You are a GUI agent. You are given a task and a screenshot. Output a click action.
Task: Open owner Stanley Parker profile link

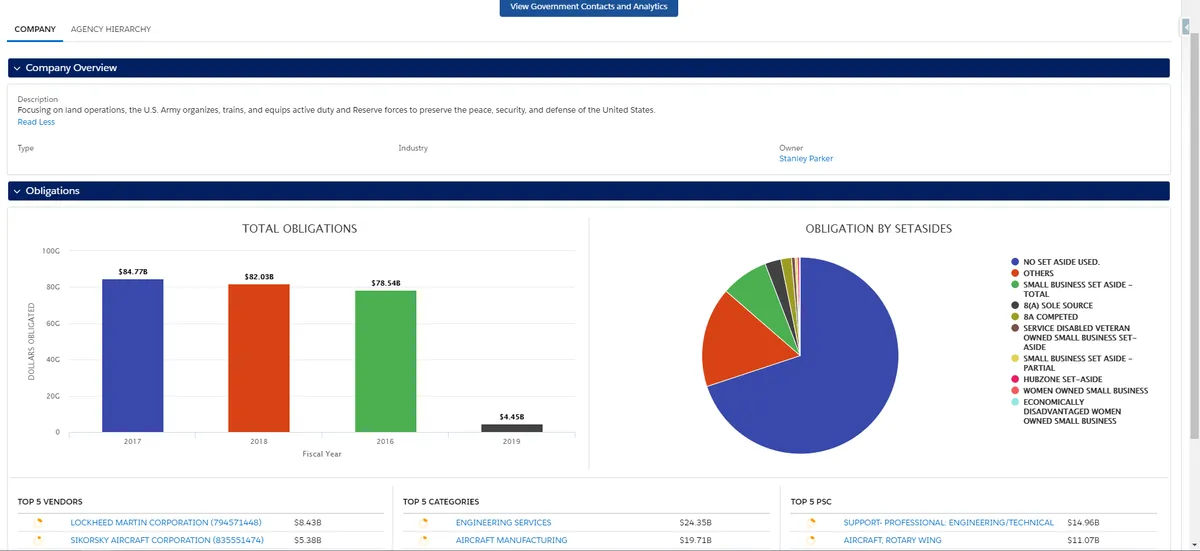click(806, 158)
